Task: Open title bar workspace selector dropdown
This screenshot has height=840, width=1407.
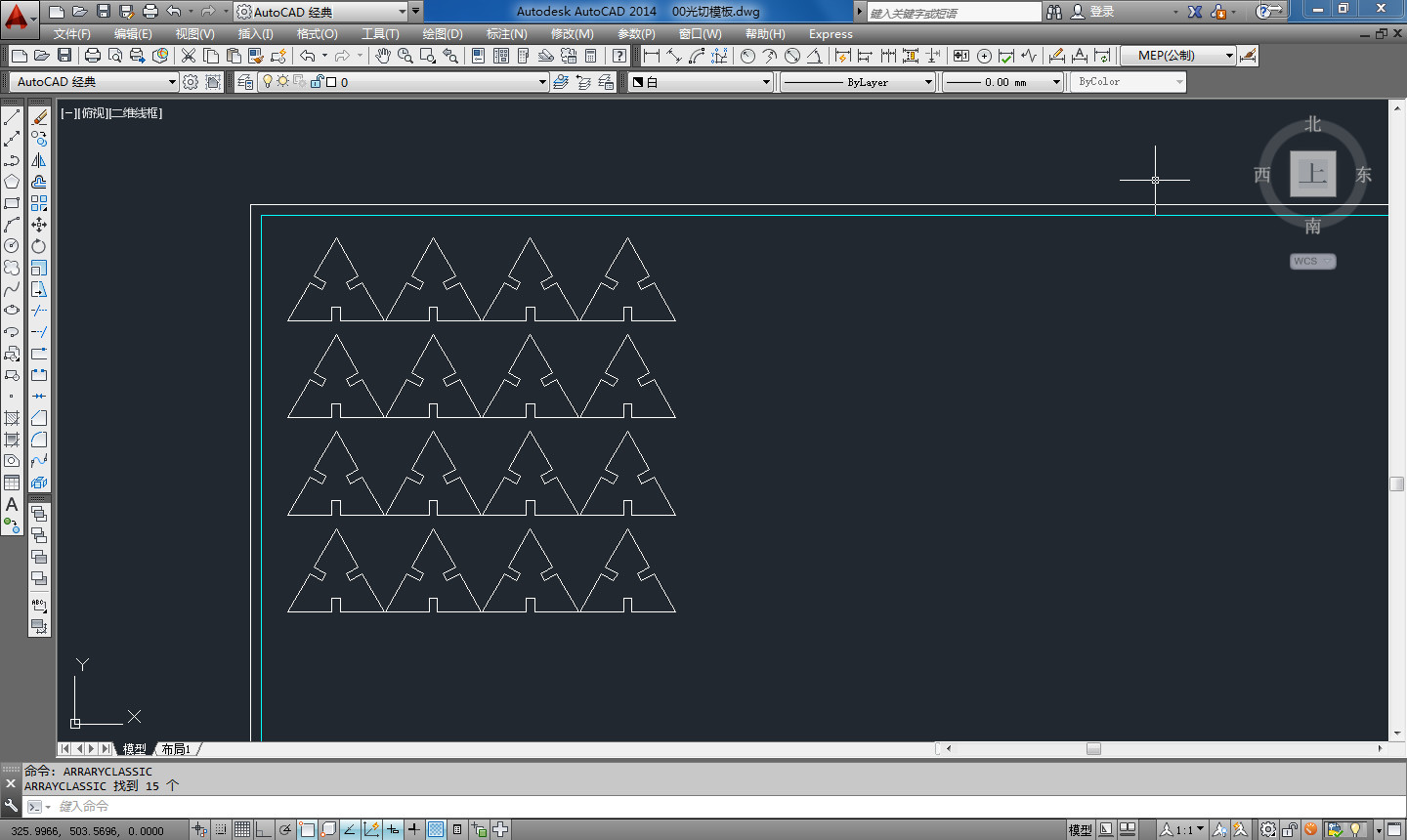Action: point(321,12)
